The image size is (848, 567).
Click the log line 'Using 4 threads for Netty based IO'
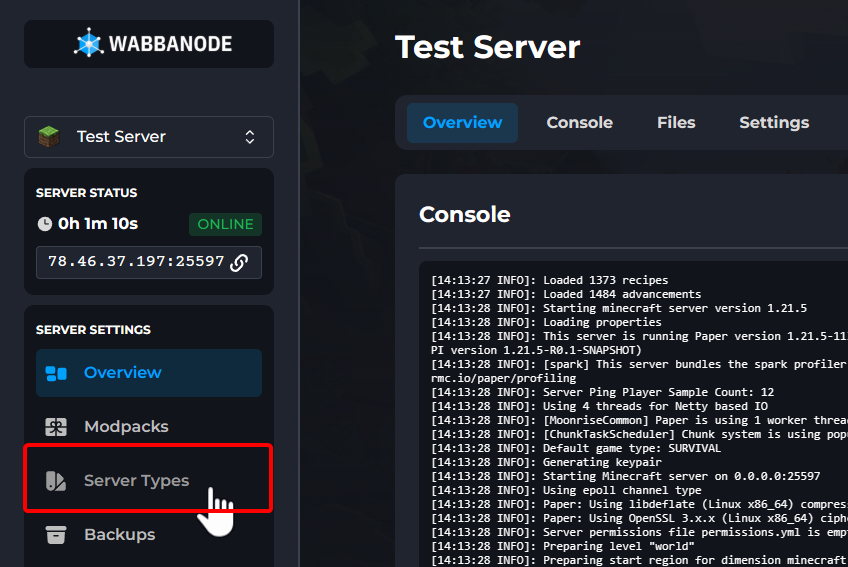click(599, 406)
